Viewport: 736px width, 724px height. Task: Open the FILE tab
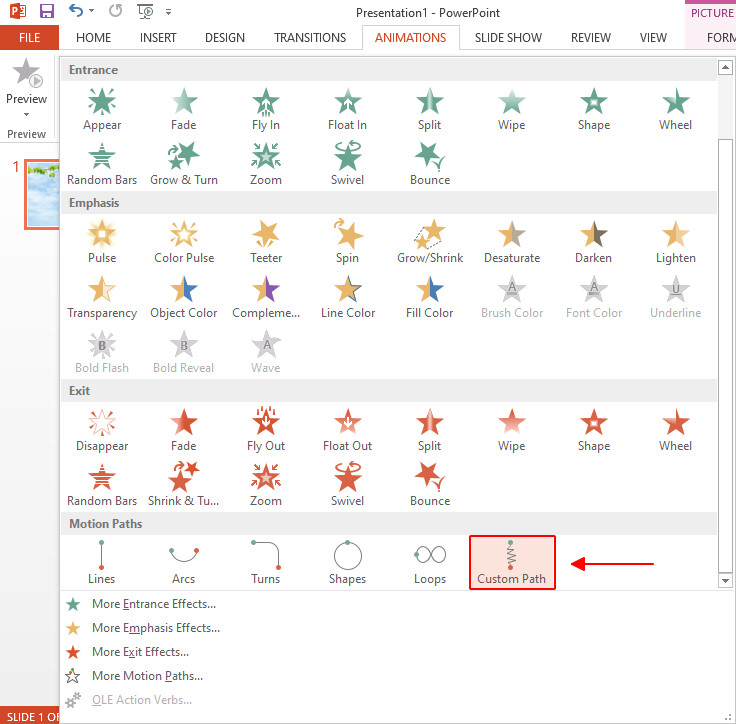[x=29, y=38]
